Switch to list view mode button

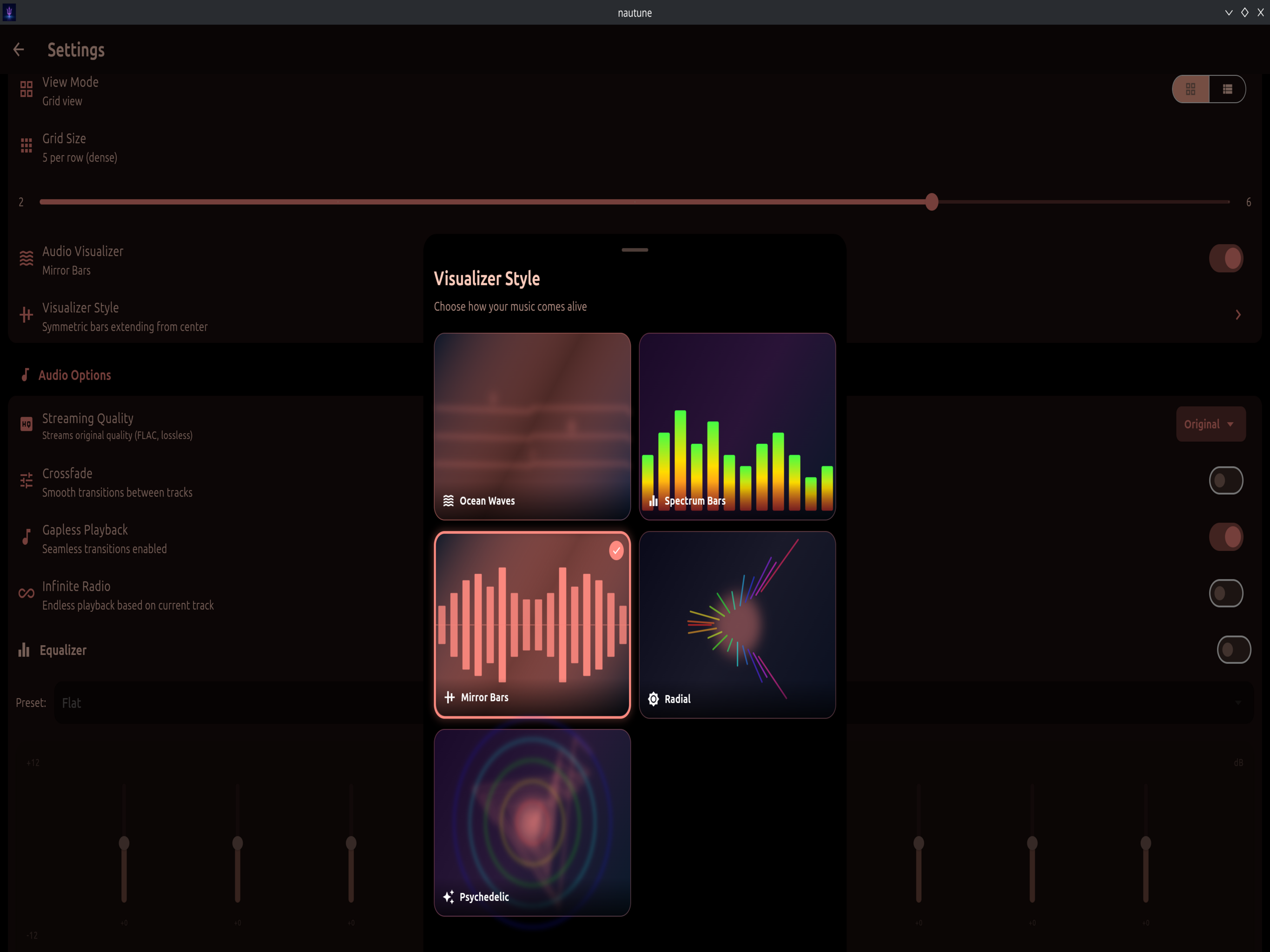point(1228,90)
